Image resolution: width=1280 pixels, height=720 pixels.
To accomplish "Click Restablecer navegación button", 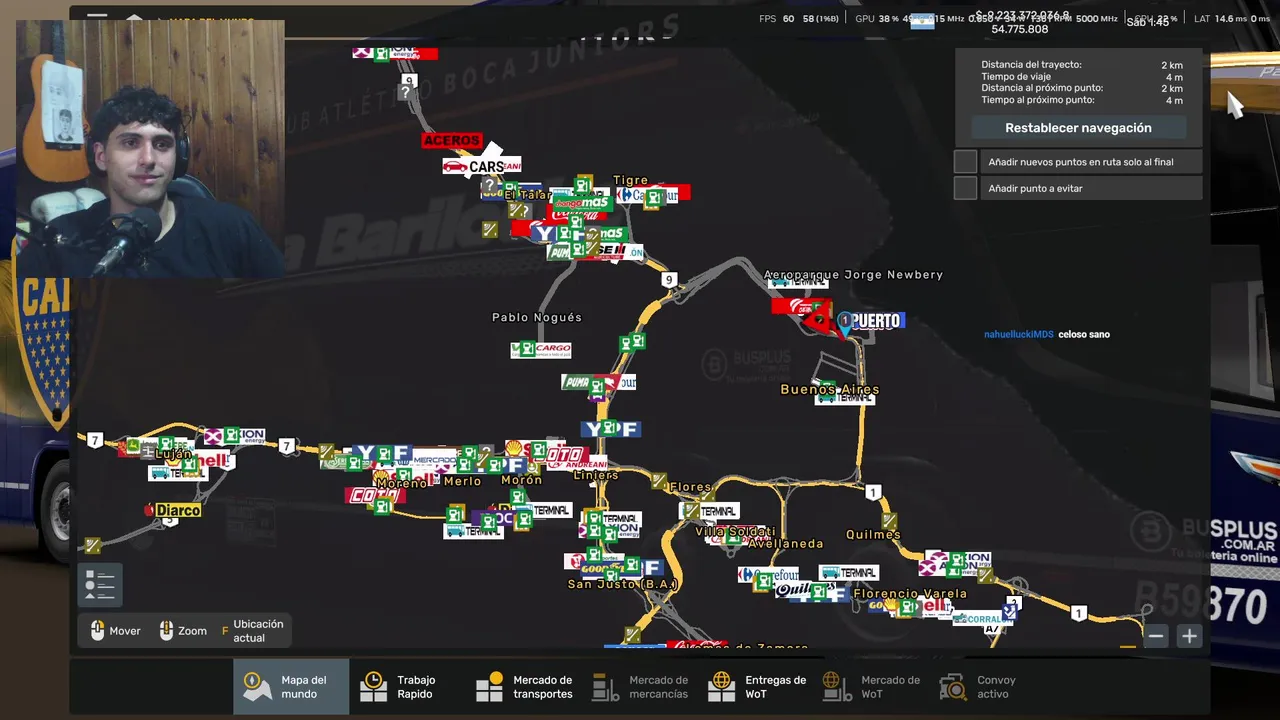I will (1078, 128).
